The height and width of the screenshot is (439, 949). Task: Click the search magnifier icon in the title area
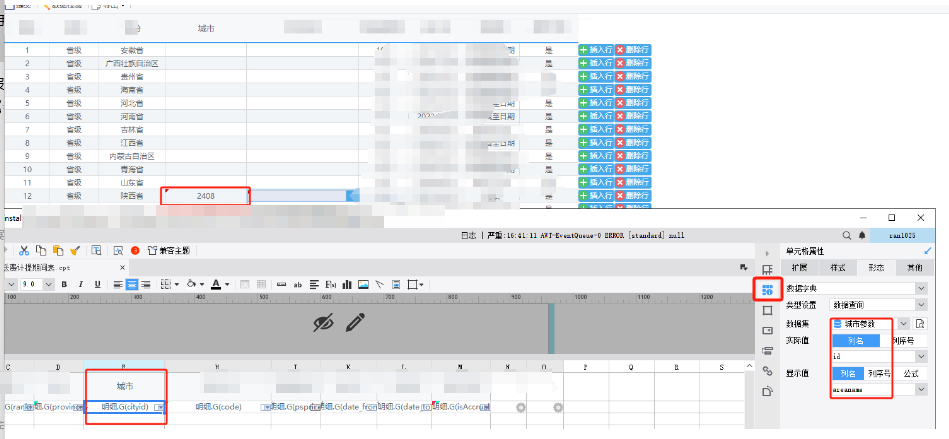point(847,235)
